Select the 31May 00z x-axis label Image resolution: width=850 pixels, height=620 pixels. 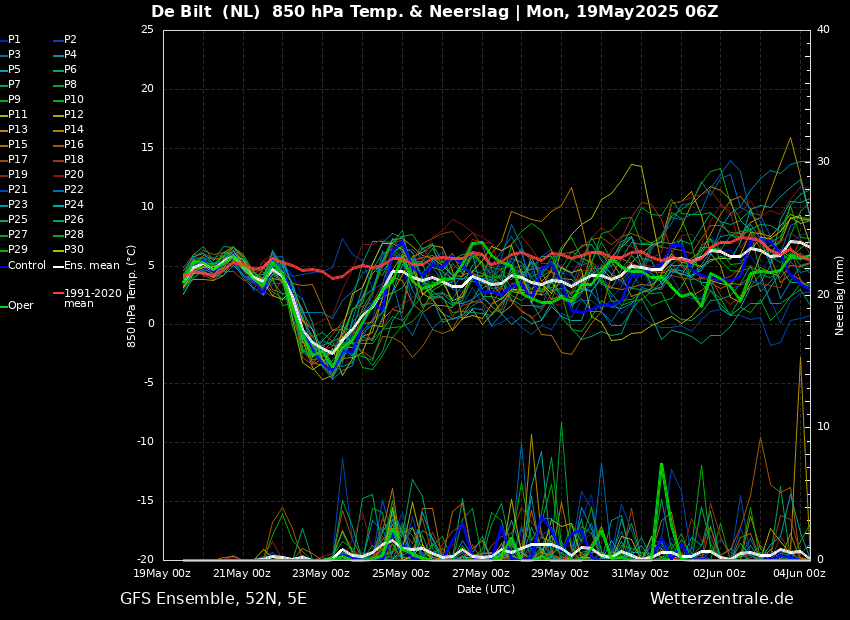pos(640,574)
